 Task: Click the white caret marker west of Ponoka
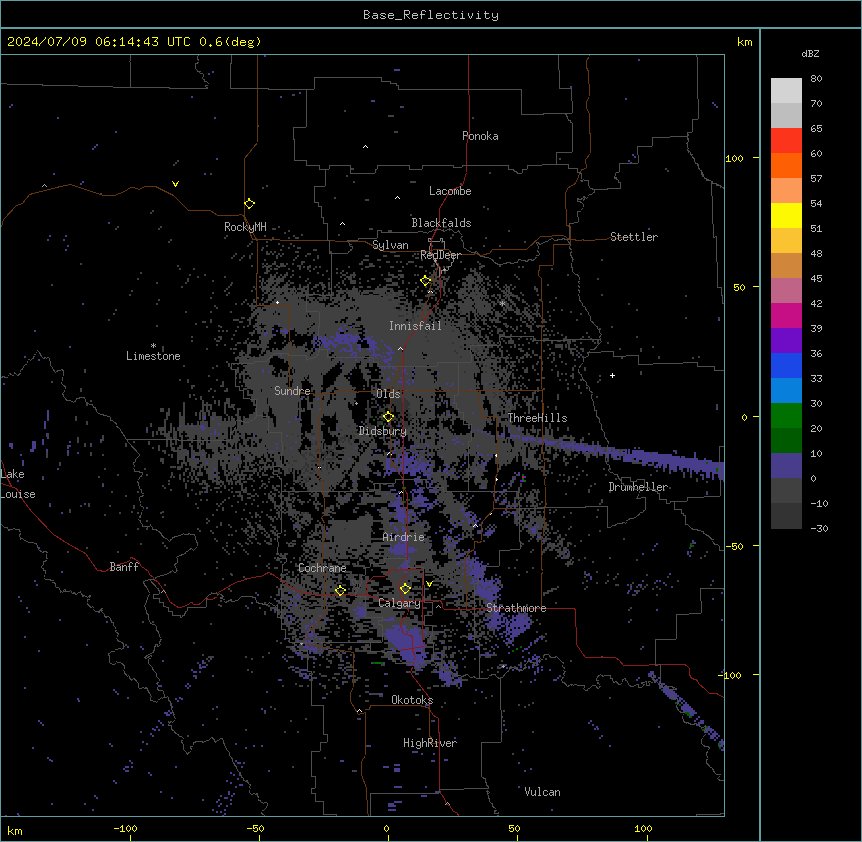365,147
